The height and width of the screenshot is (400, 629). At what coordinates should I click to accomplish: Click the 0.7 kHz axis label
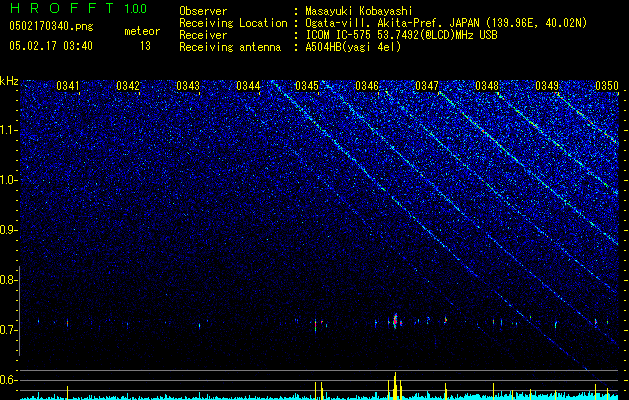click(x=9, y=330)
